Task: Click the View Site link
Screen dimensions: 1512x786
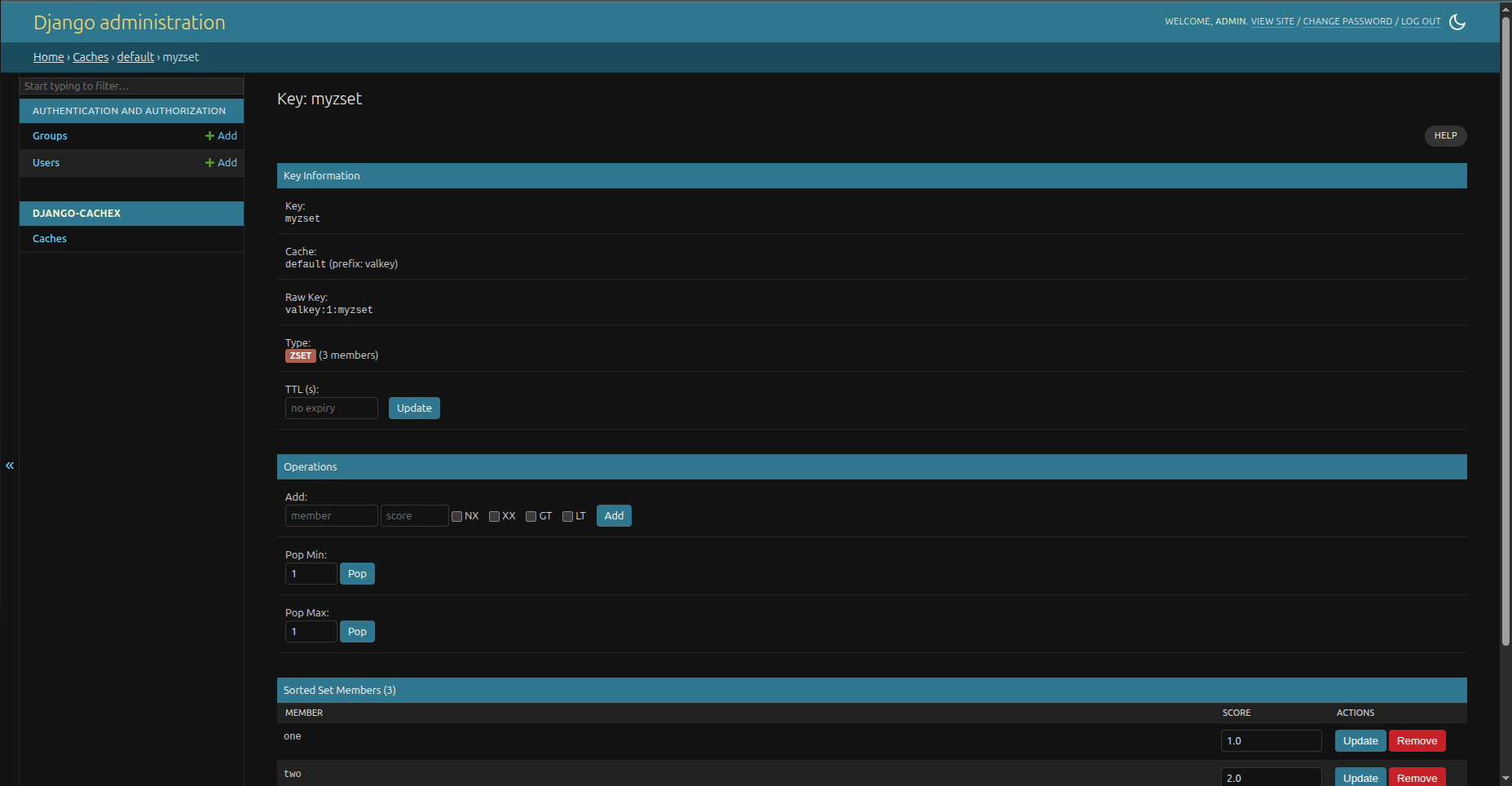Action: (x=1272, y=22)
